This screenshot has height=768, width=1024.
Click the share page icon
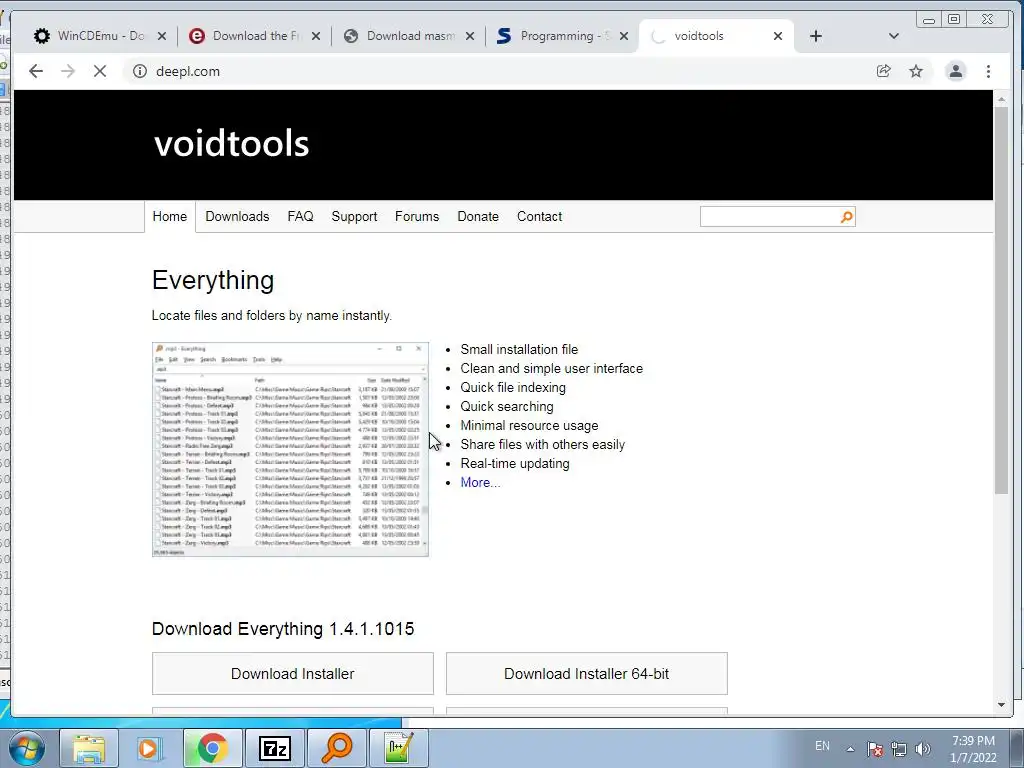tap(884, 71)
